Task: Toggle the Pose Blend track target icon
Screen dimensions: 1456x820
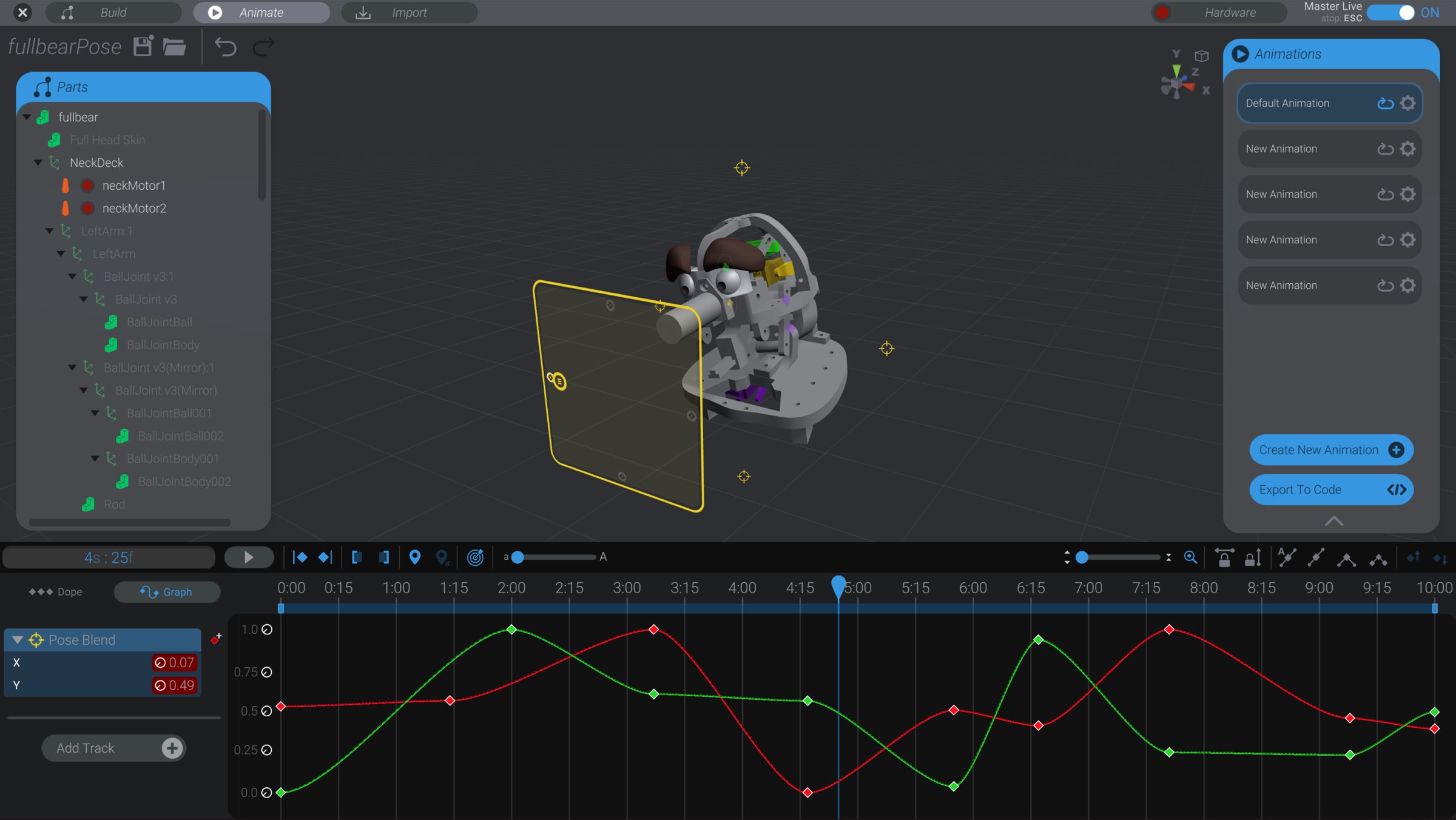Action: [36, 640]
